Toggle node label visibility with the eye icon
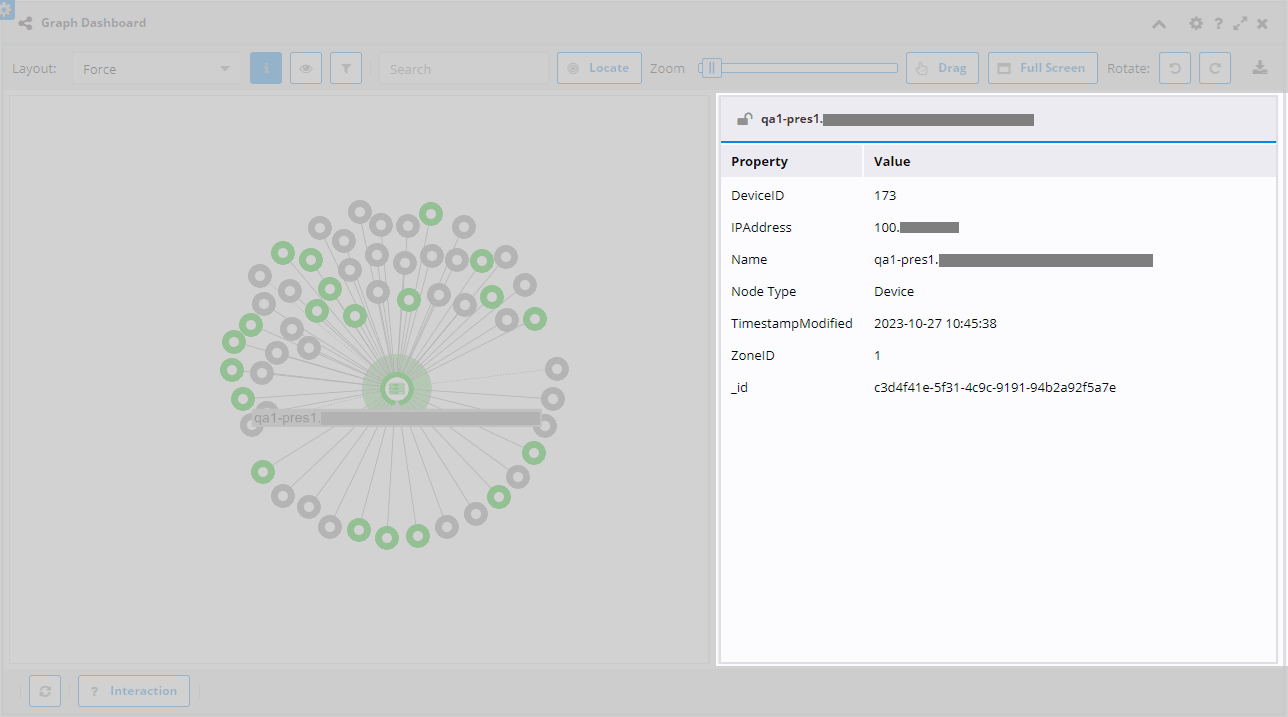 point(305,67)
